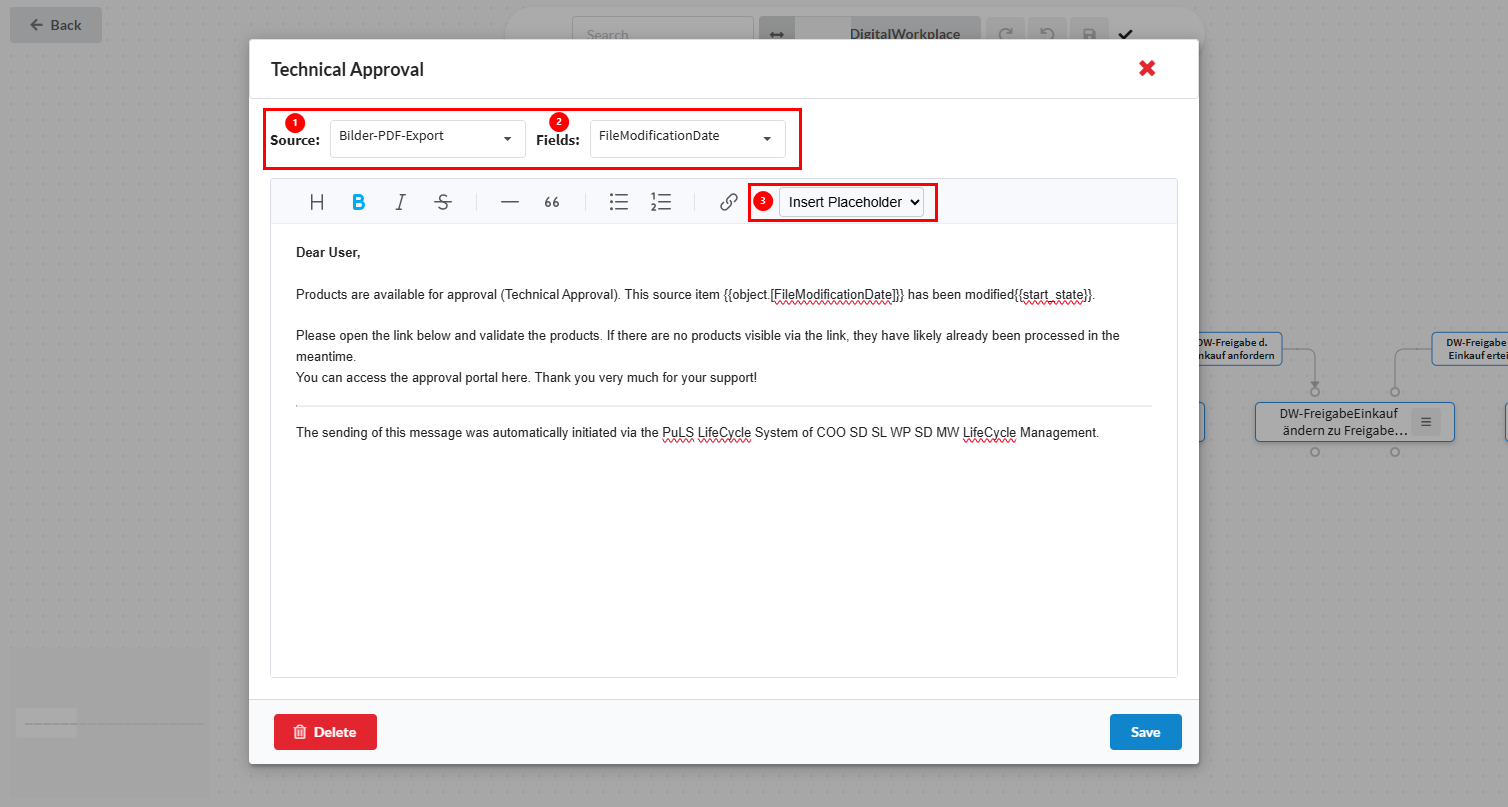Create a numbered list
The image size is (1508, 807).
[x=660, y=202]
